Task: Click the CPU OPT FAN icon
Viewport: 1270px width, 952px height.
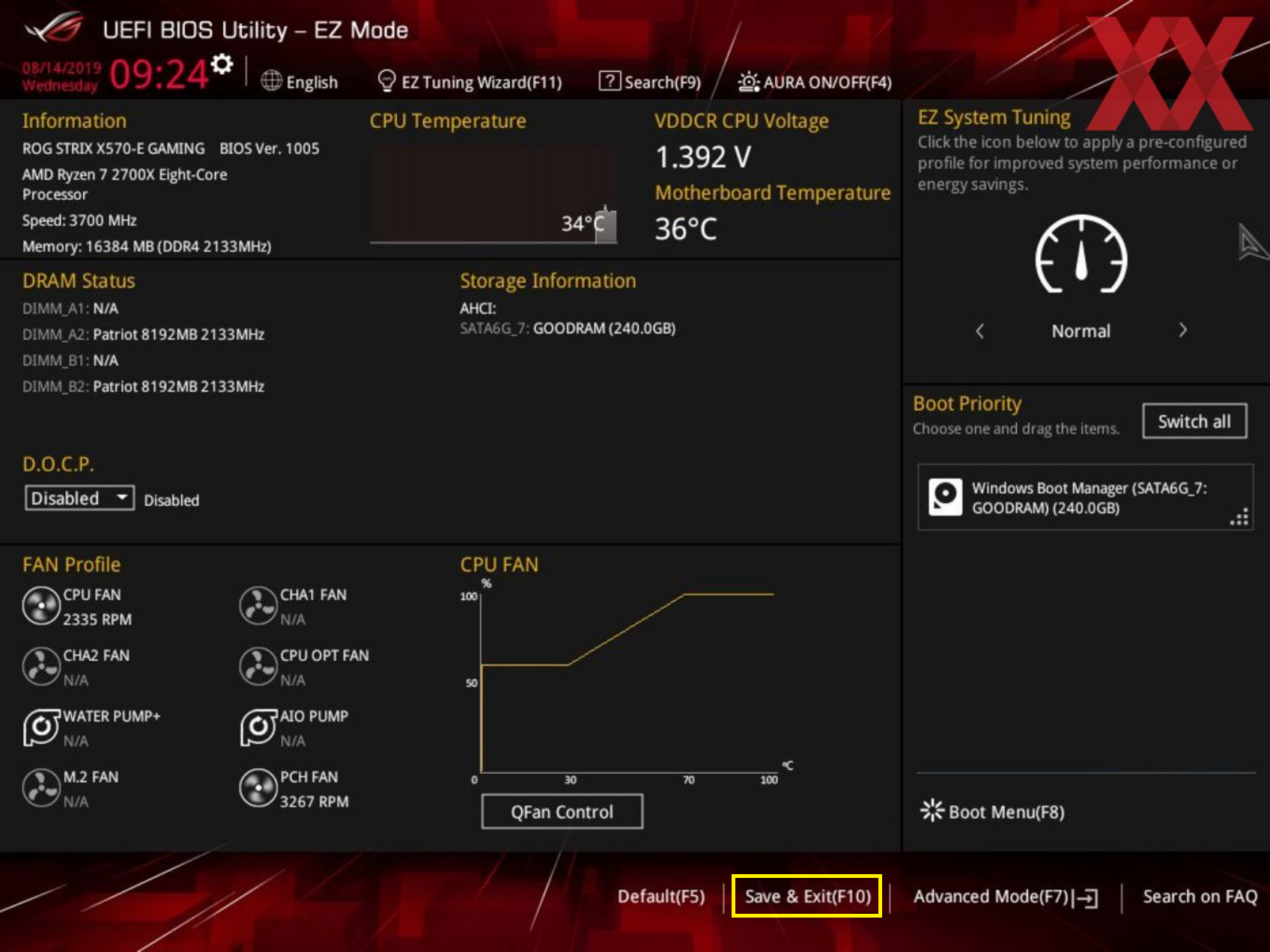Action: coord(258,667)
